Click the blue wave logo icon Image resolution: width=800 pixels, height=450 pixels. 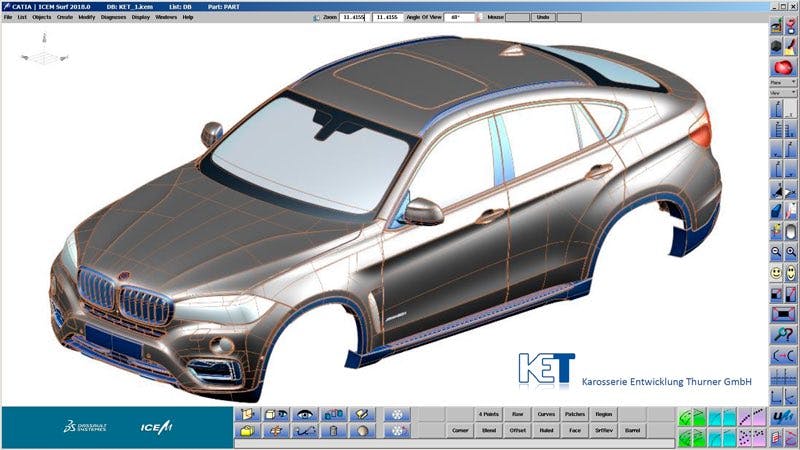783,417
